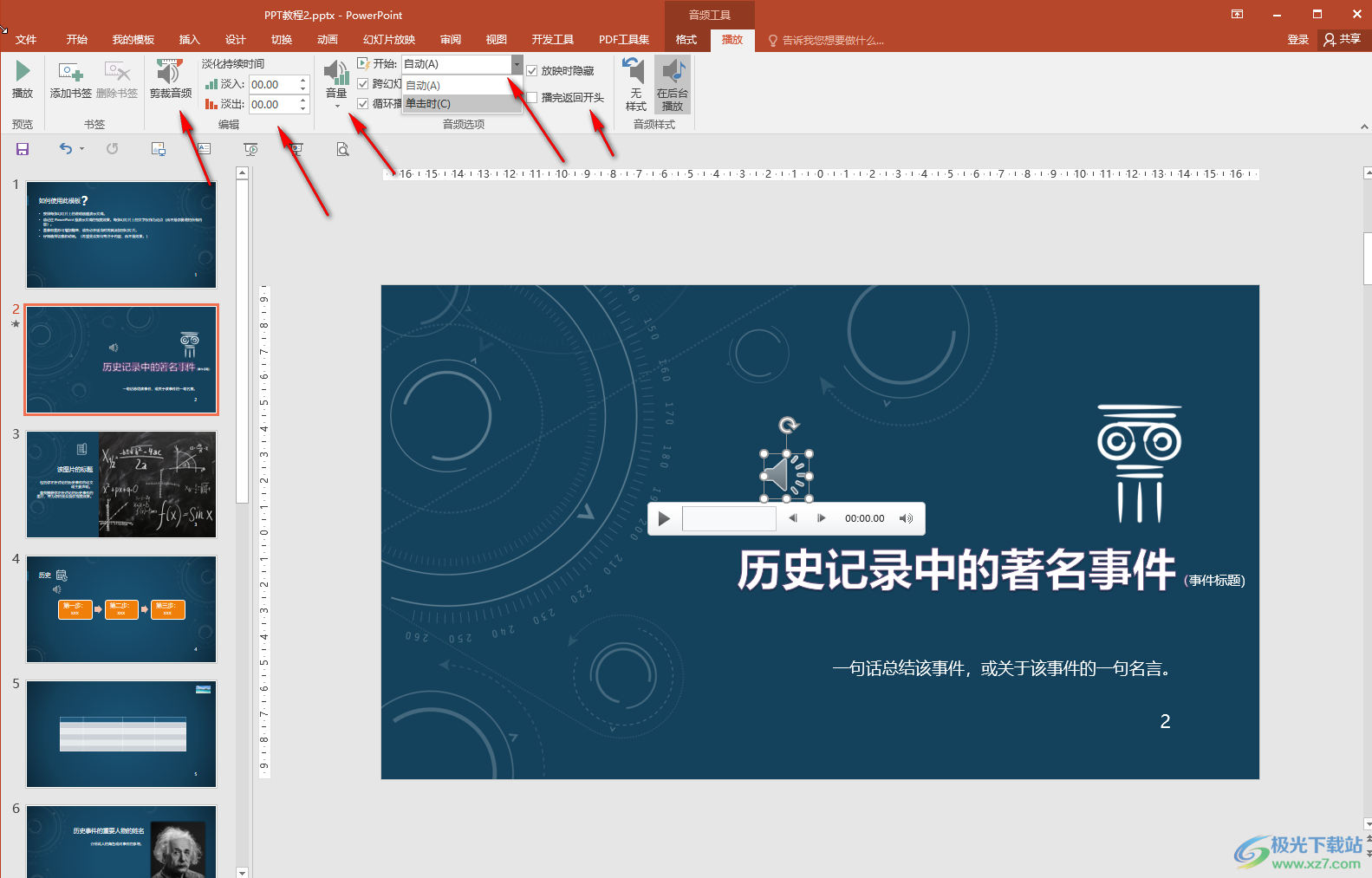Switch to the 幻灯片放映 slideshow tab

[x=389, y=40]
